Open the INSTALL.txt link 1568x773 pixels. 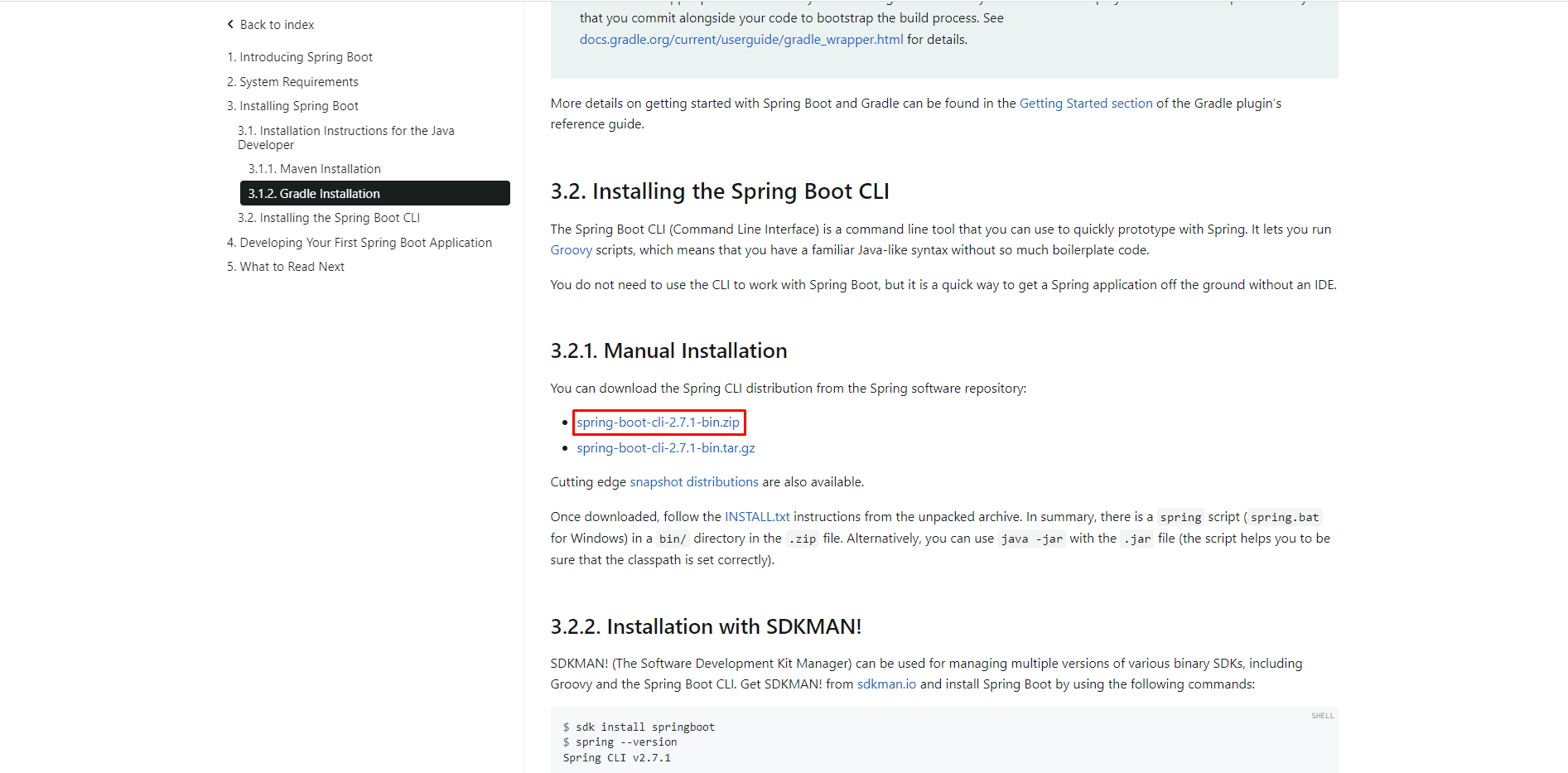click(x=757, y=517)
